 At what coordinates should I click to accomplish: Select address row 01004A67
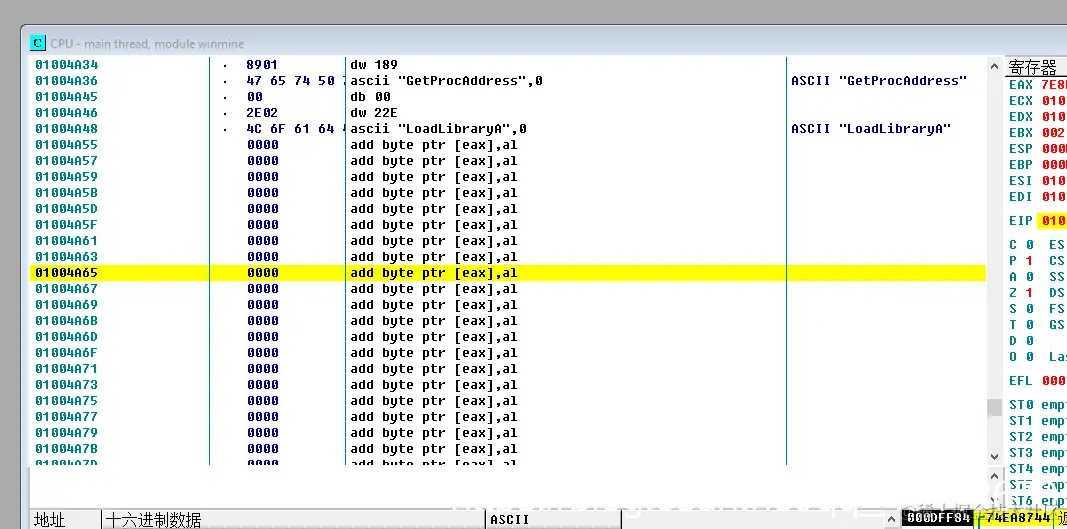click(x=66, y=289)
